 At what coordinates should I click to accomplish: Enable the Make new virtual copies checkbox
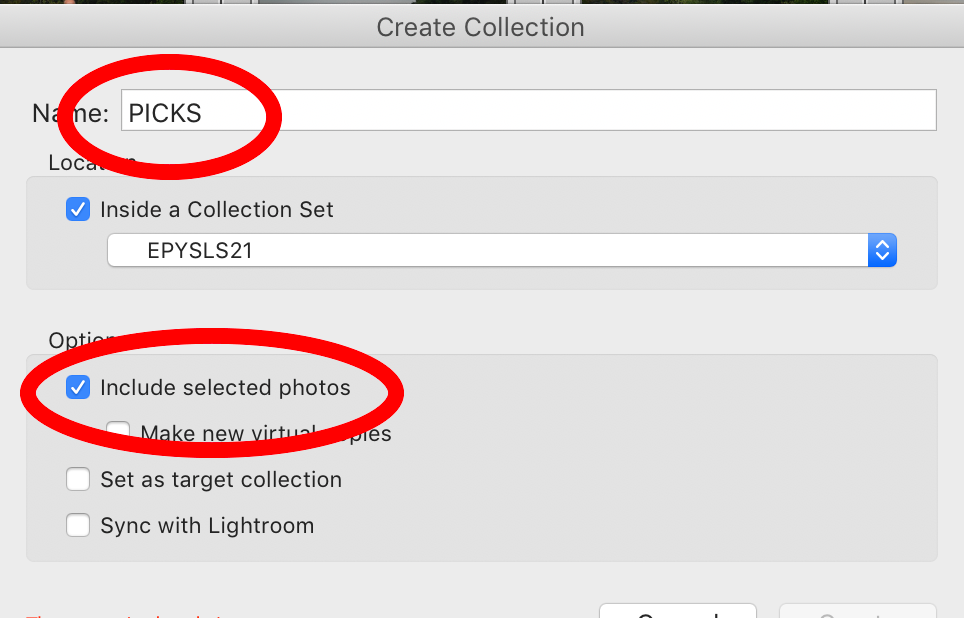tap(118, 432)
